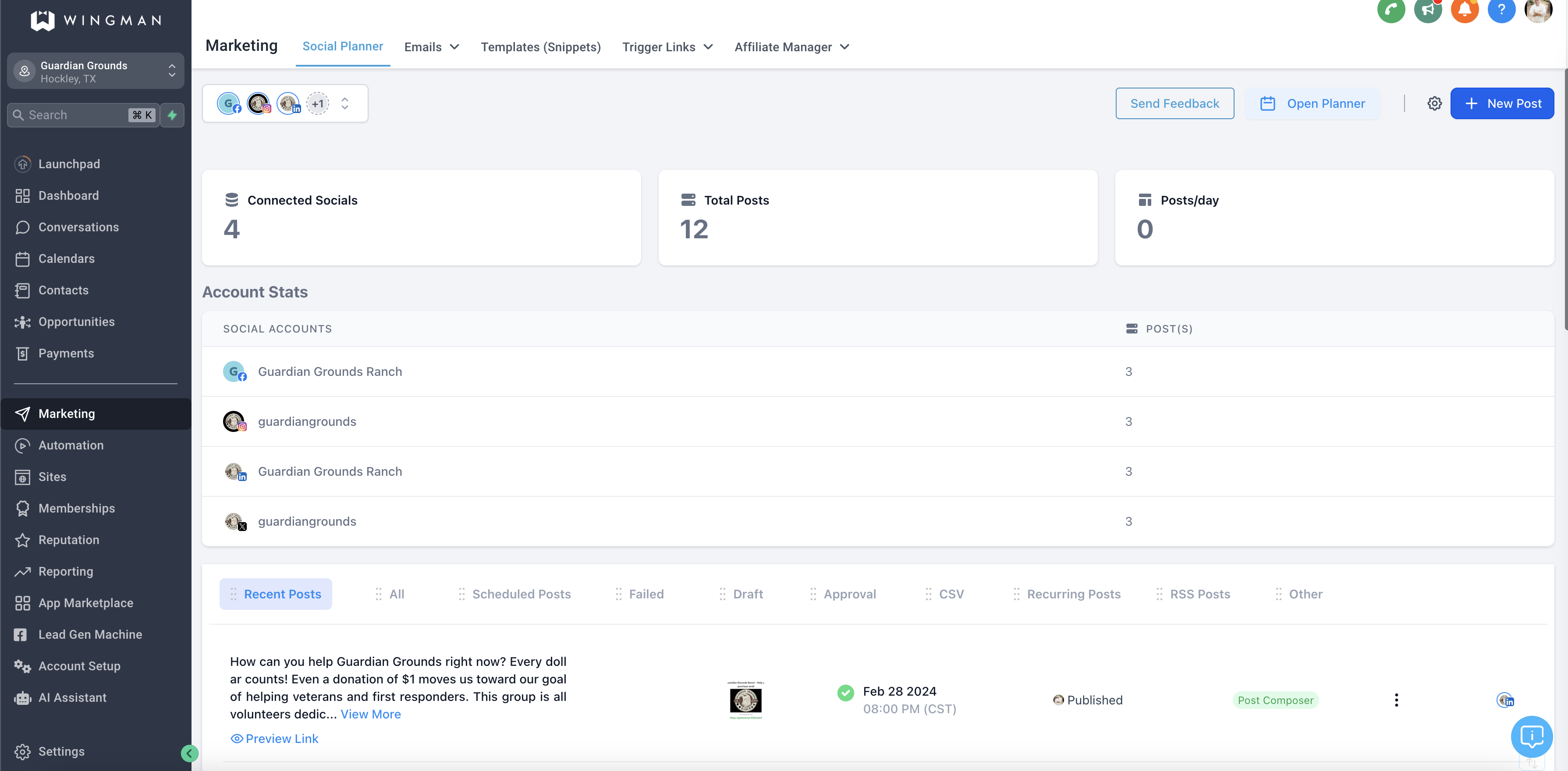Click the CSV import tab
Screen dimensions: 1568x771
[x=951, y=594]
